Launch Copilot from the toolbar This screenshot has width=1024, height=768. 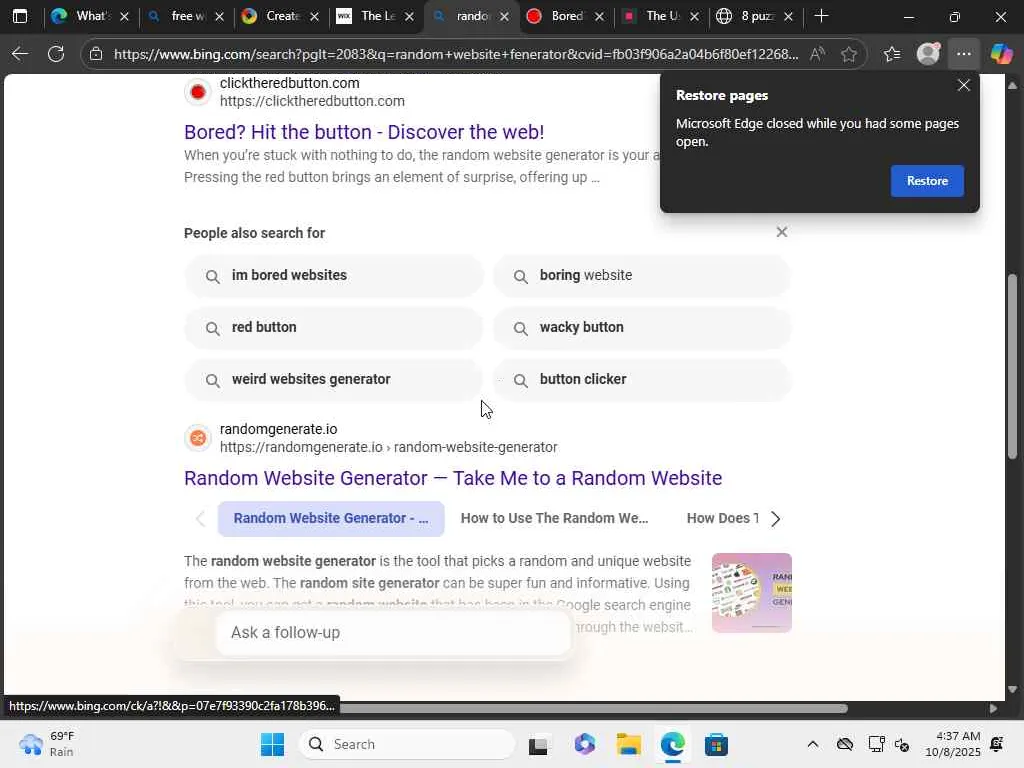pyautogui.click(x=1000, y=54)
